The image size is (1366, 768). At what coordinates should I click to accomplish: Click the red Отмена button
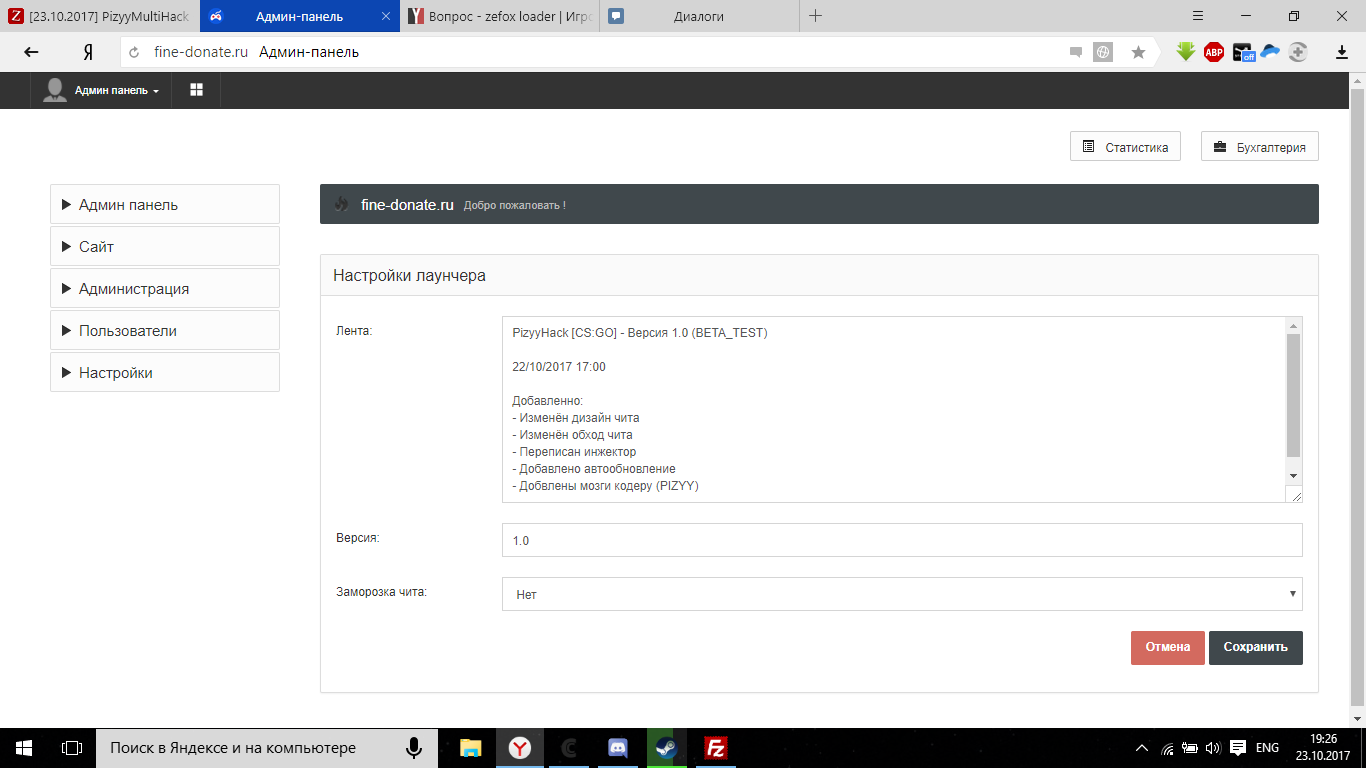(x=1167, y=647)
